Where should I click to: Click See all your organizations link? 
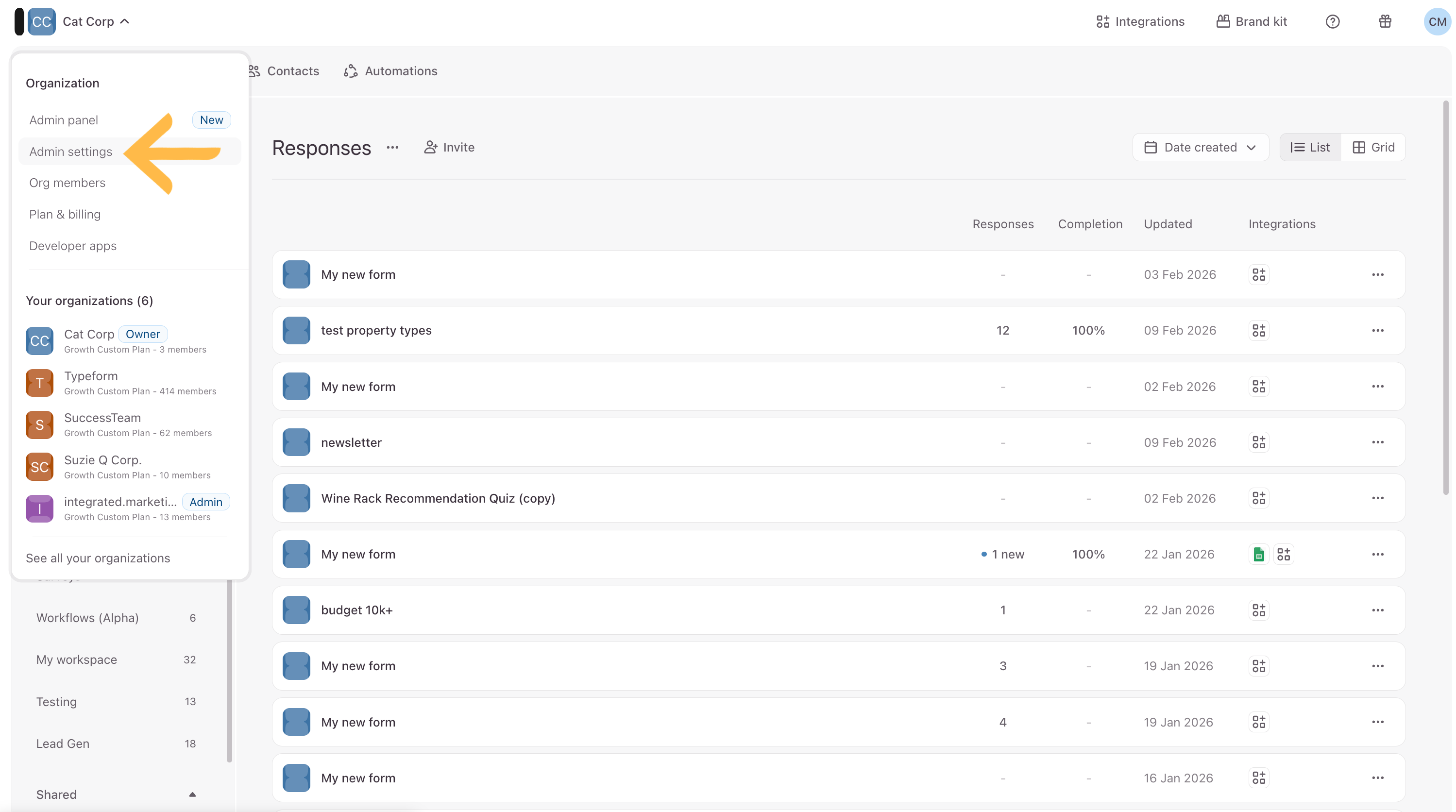pos(98,558)
